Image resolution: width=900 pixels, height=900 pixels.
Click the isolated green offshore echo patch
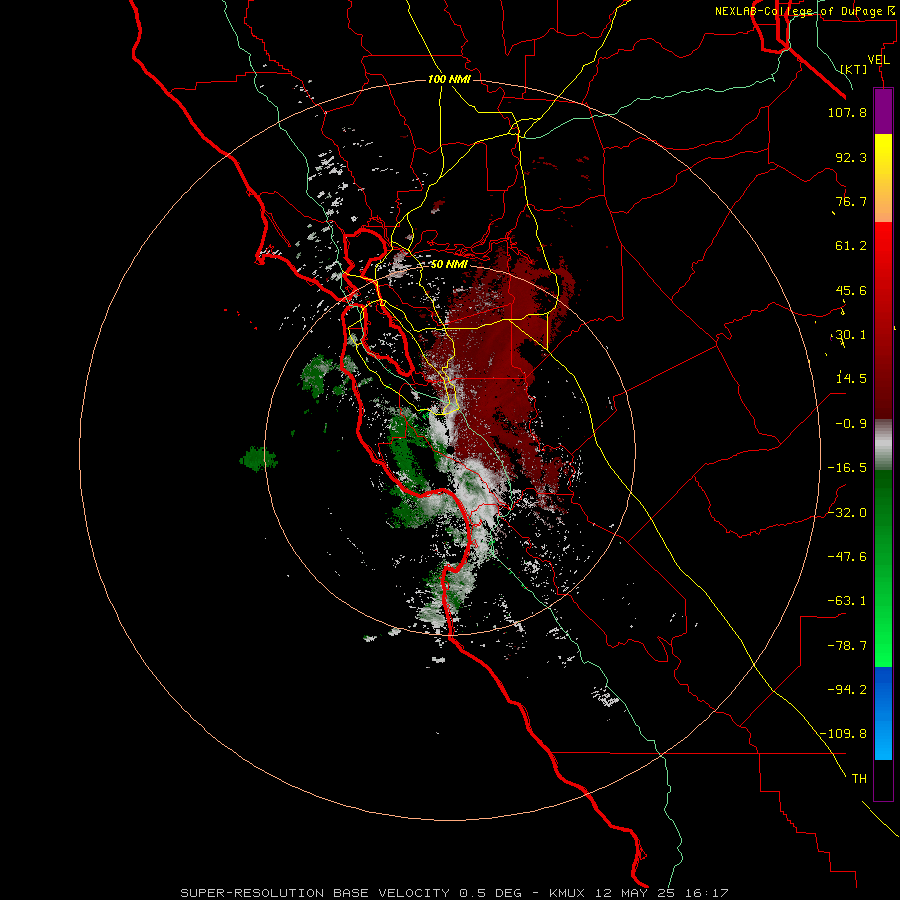tap(258, 459)
